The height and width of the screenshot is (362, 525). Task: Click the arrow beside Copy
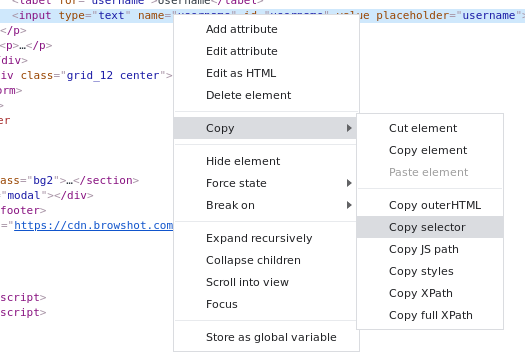pos(349,128)
